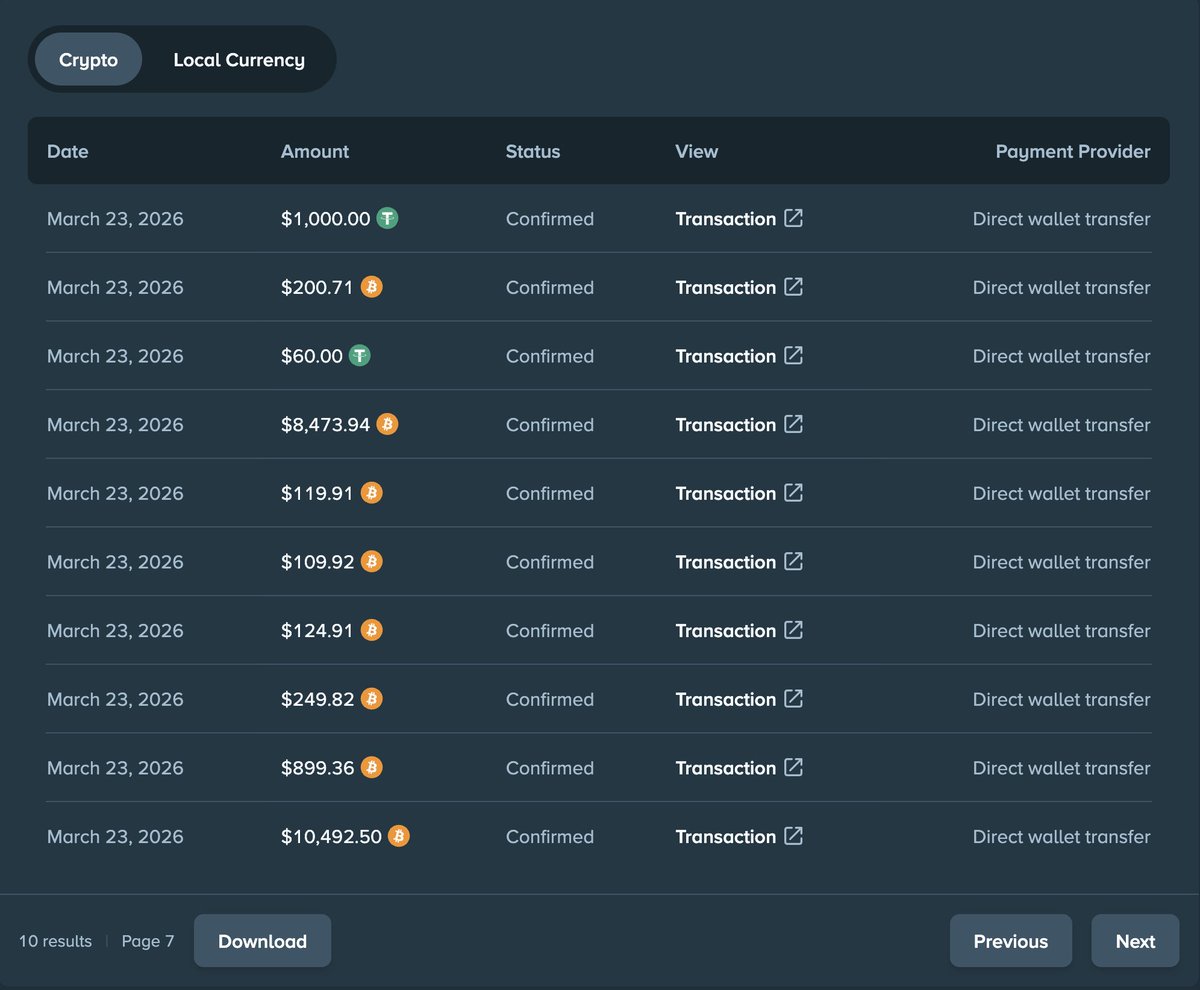Open external link icon in $60.00 row
This screenshot has width=1200, height=990.
[793, 355]
